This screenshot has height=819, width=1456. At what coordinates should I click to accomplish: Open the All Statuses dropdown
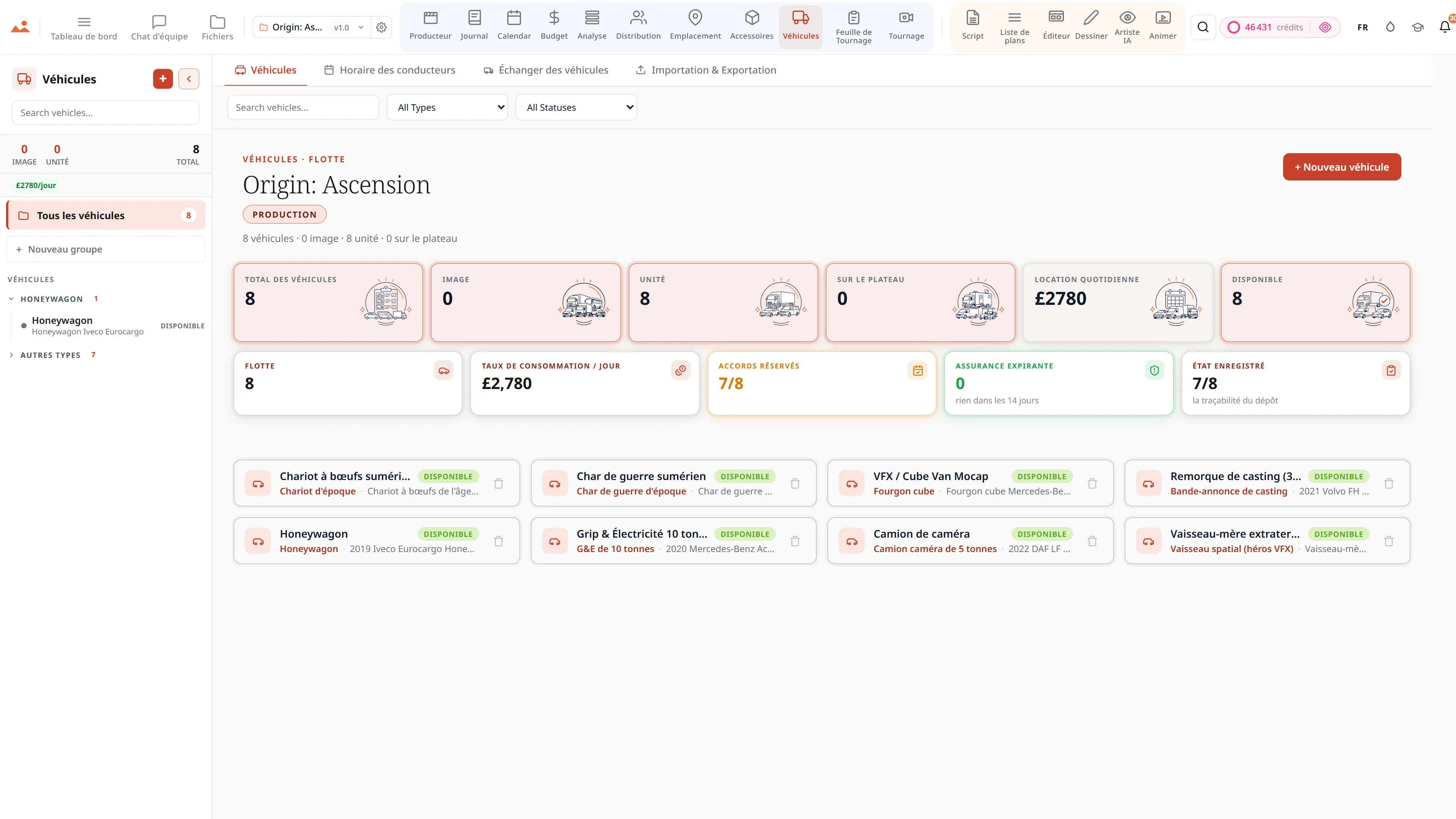(576, 107)
